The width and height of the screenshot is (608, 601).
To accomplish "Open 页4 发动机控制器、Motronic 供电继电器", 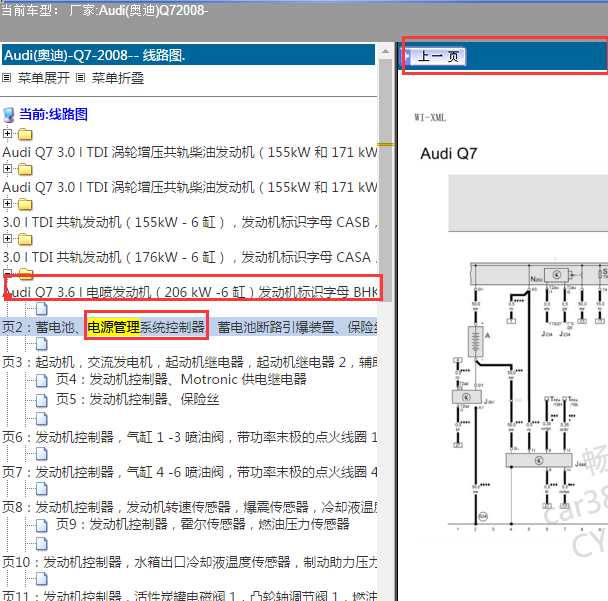I will [181, 379].
